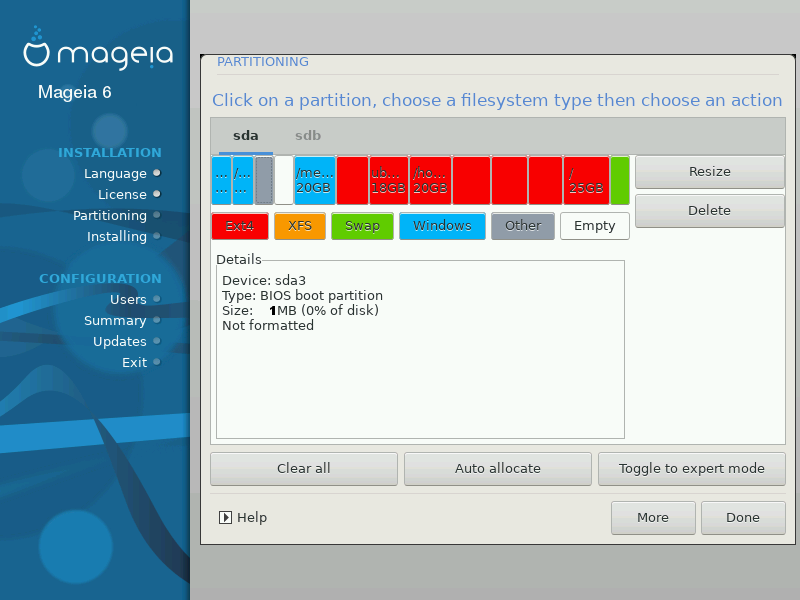This screenshot has height=600, width=800.
Task: Expand the Help section
Action: tap(243, 518)
